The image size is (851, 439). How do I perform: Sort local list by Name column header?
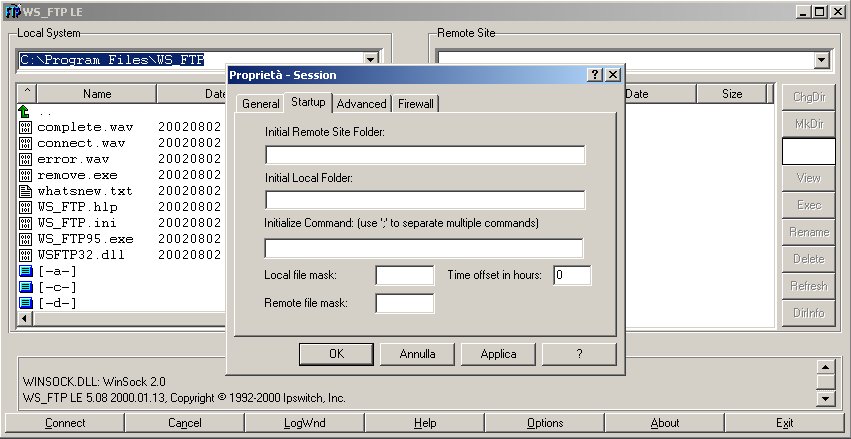coord(97,94)
